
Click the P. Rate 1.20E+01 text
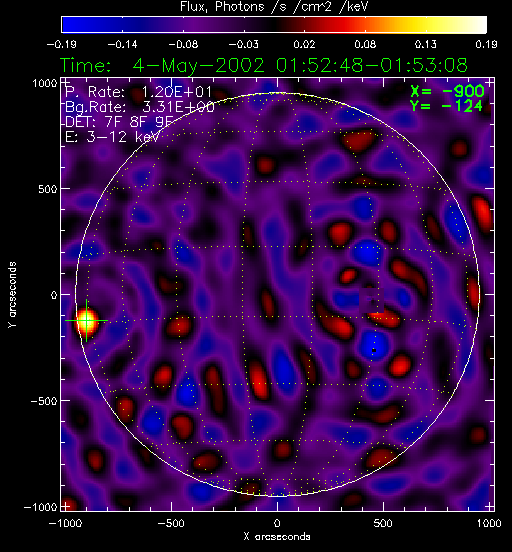[139, 92]
